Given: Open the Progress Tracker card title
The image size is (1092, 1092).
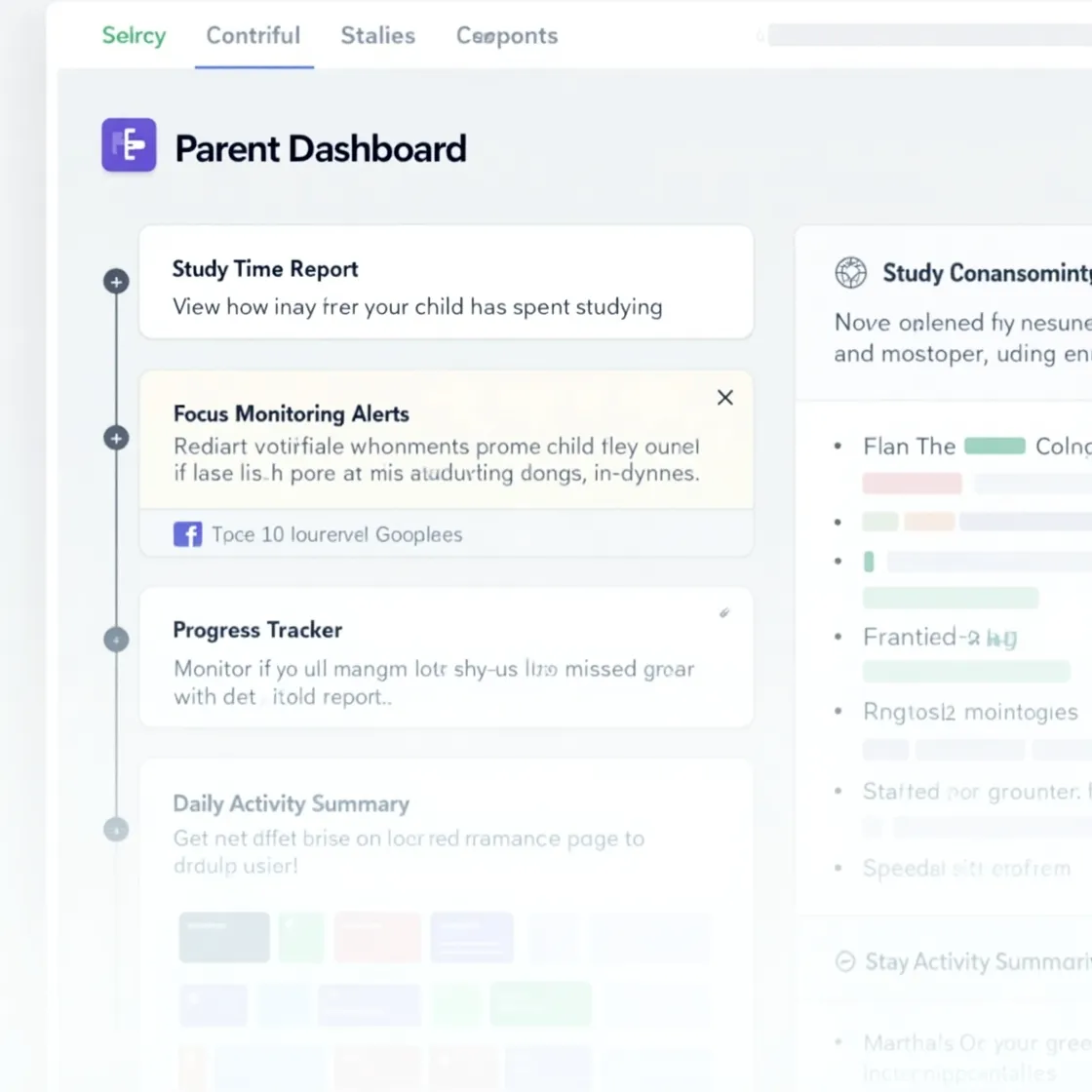Looking at the screenshot, I should [x=257, y=630].
